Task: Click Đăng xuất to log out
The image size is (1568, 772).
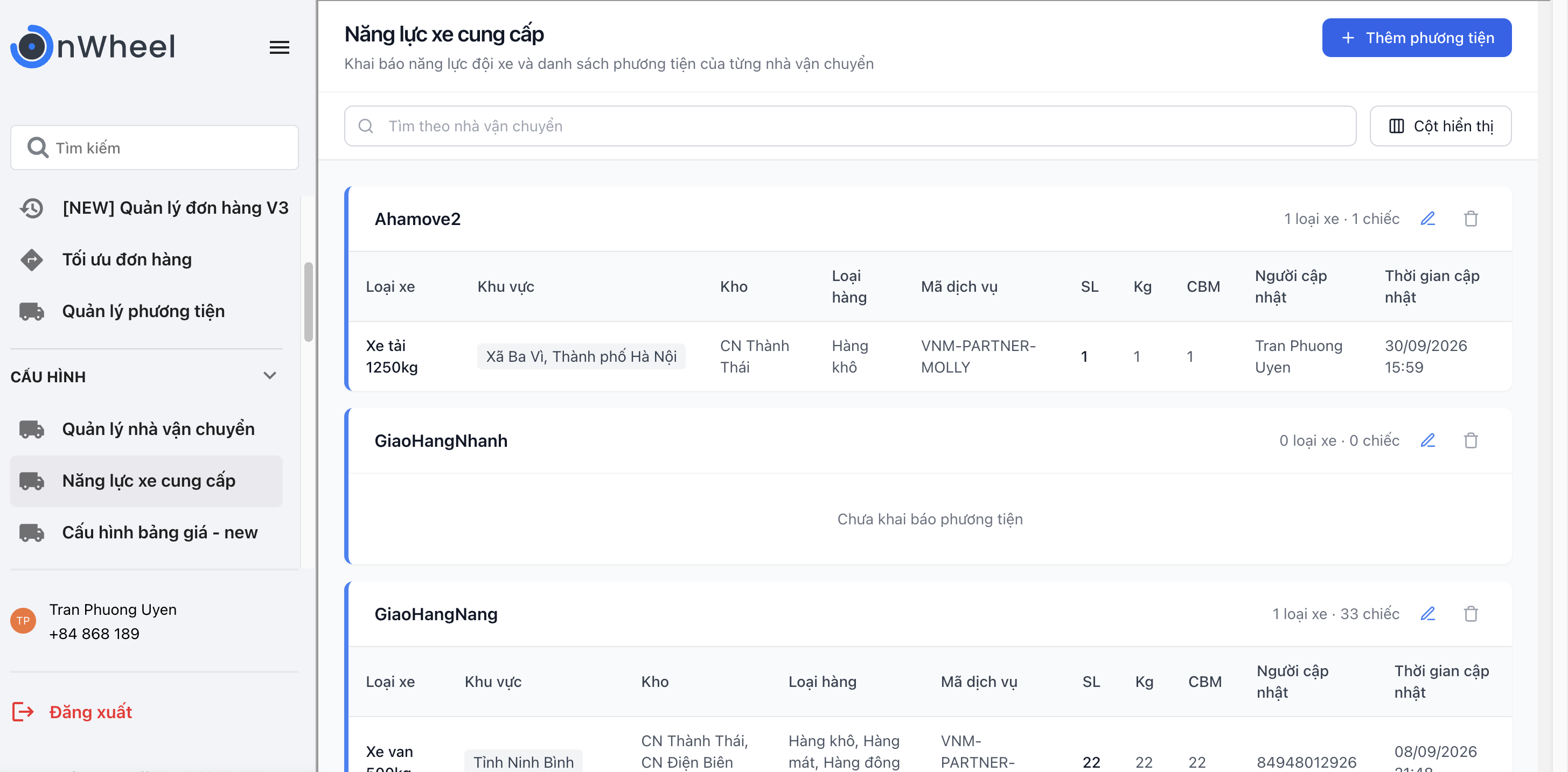Action: click(x=90, y=712)
